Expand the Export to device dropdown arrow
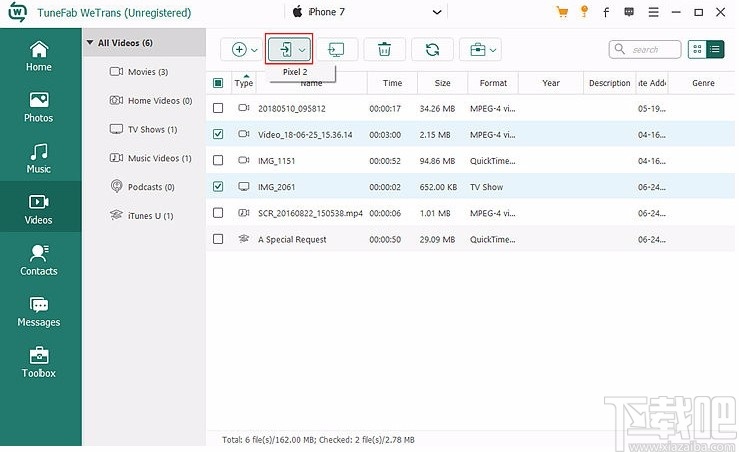 coord(302,50)
